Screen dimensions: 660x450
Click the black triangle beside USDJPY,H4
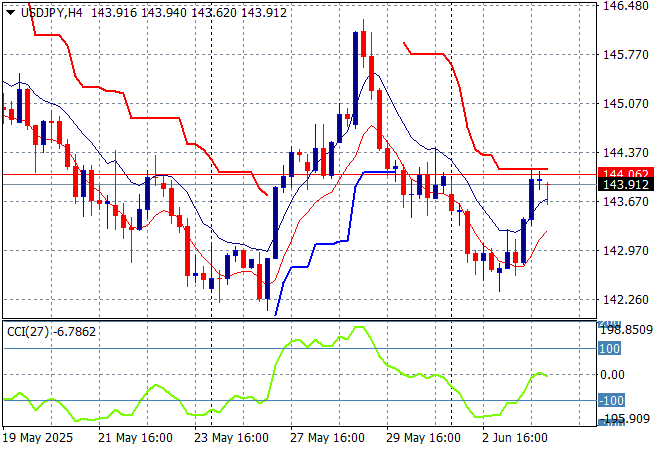[10, 12]
